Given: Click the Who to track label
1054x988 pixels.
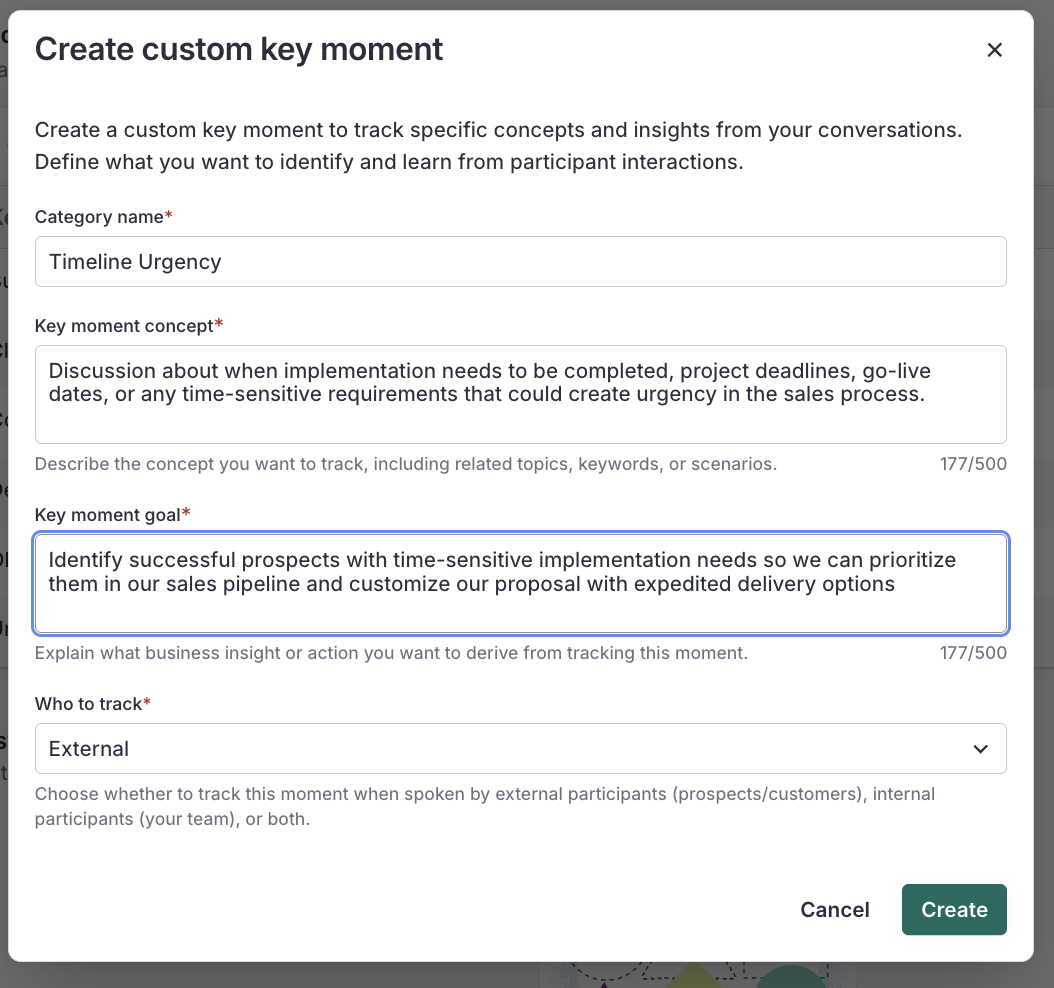Looking at the screenshot, I should [x=92, y=704].
